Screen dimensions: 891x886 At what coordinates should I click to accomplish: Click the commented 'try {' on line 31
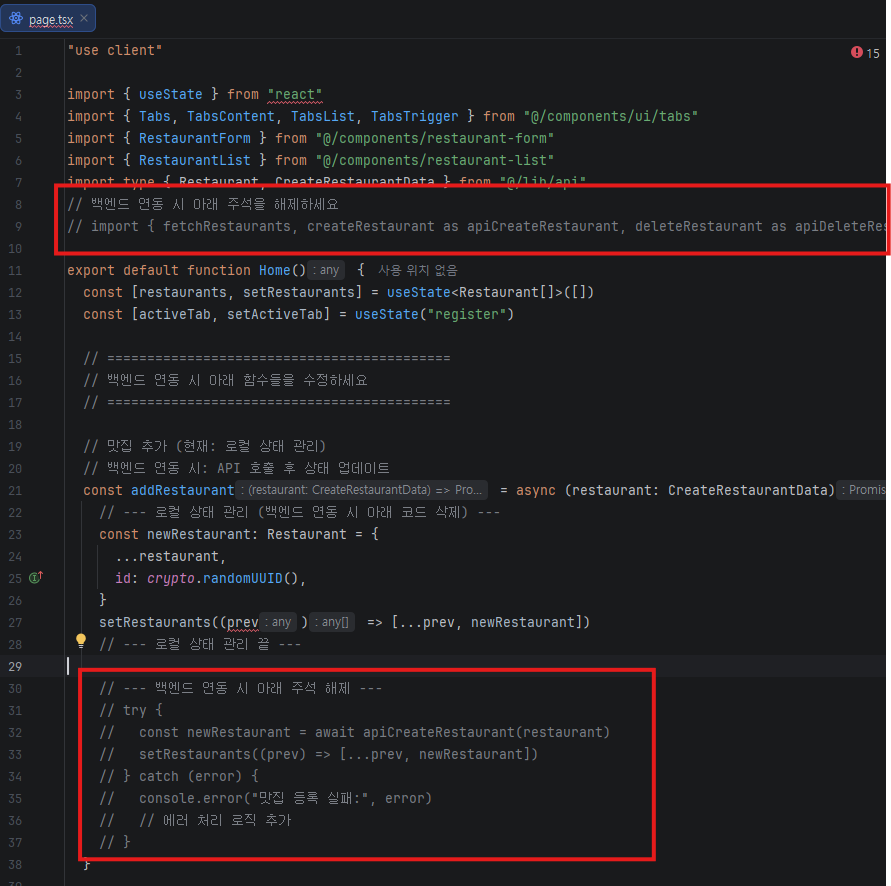point(131,710)
